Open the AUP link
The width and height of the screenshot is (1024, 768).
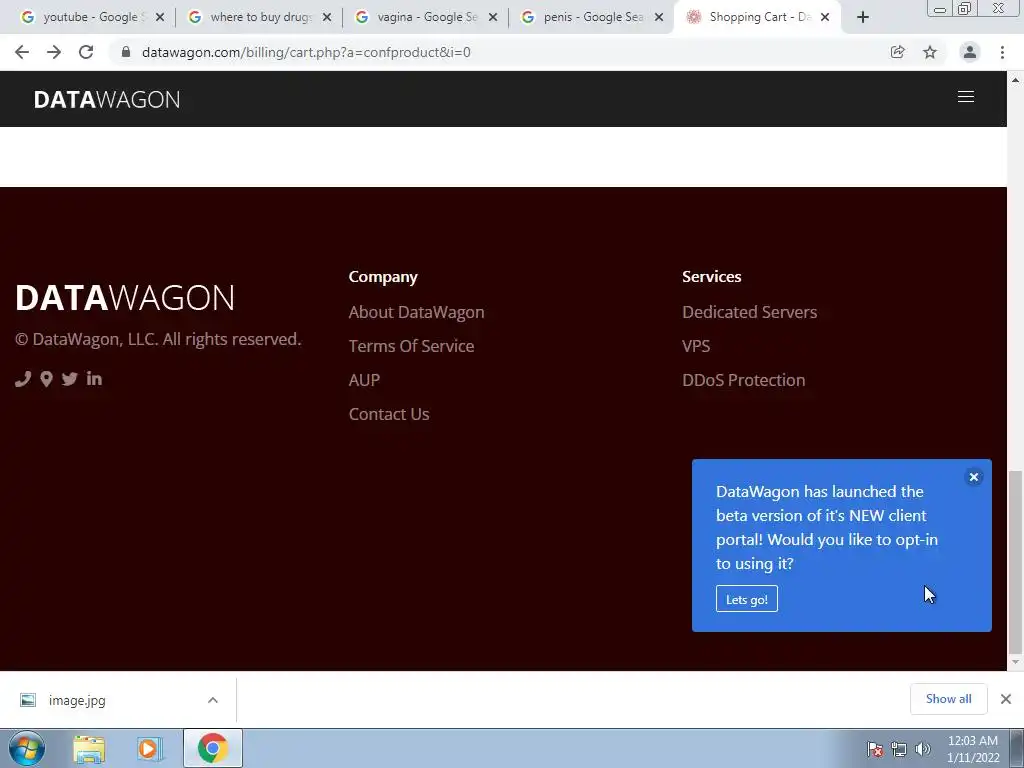[x=364, y=380]
